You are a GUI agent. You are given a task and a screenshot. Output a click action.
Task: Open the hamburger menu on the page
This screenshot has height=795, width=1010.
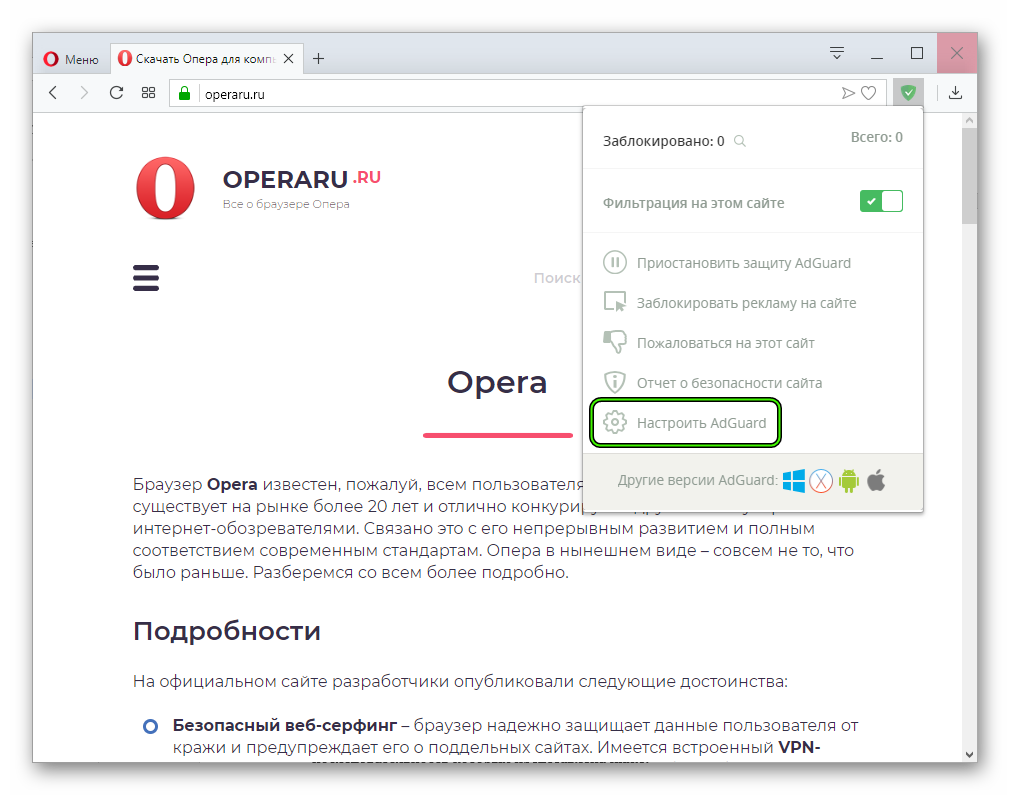coord(146,278)
